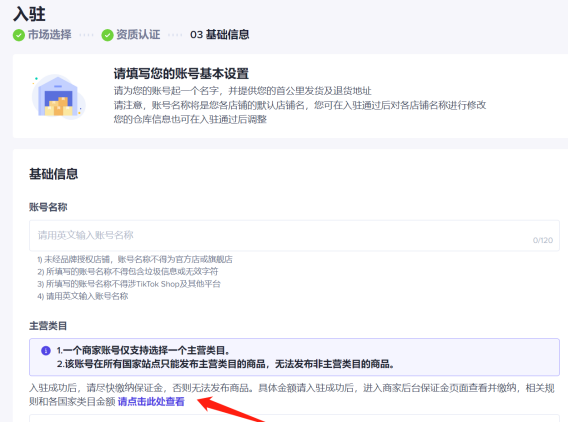This screenshot has width=568, height=422.
Task: Click the warehouse illustration icon
Action: (59, 97)
